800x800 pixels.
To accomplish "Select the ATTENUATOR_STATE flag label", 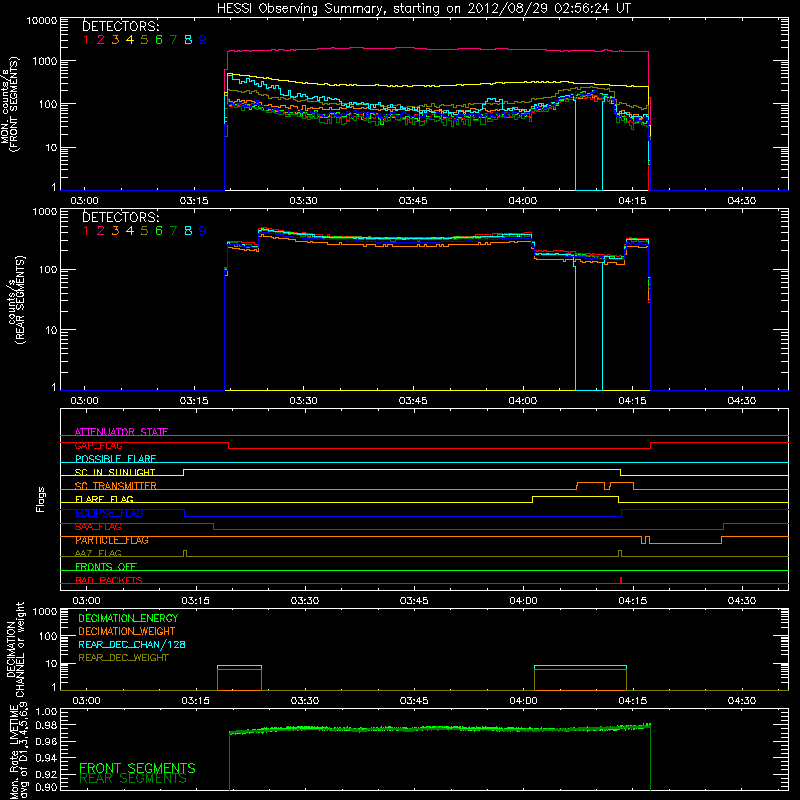I will [x=121, y=432].
